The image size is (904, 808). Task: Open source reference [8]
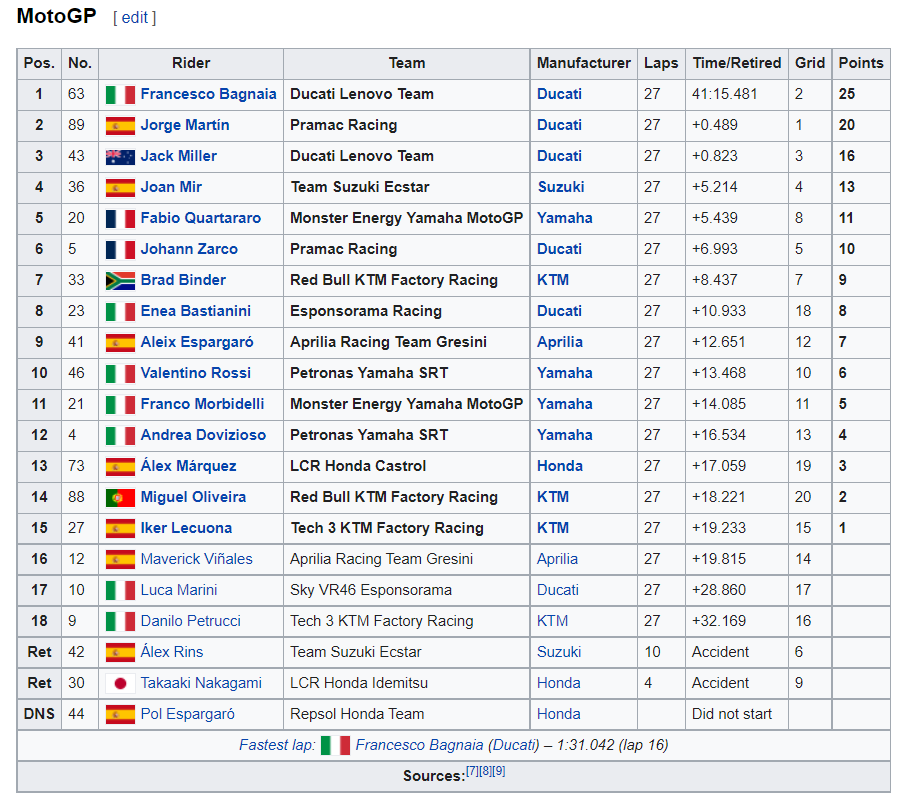pos(485,771)
